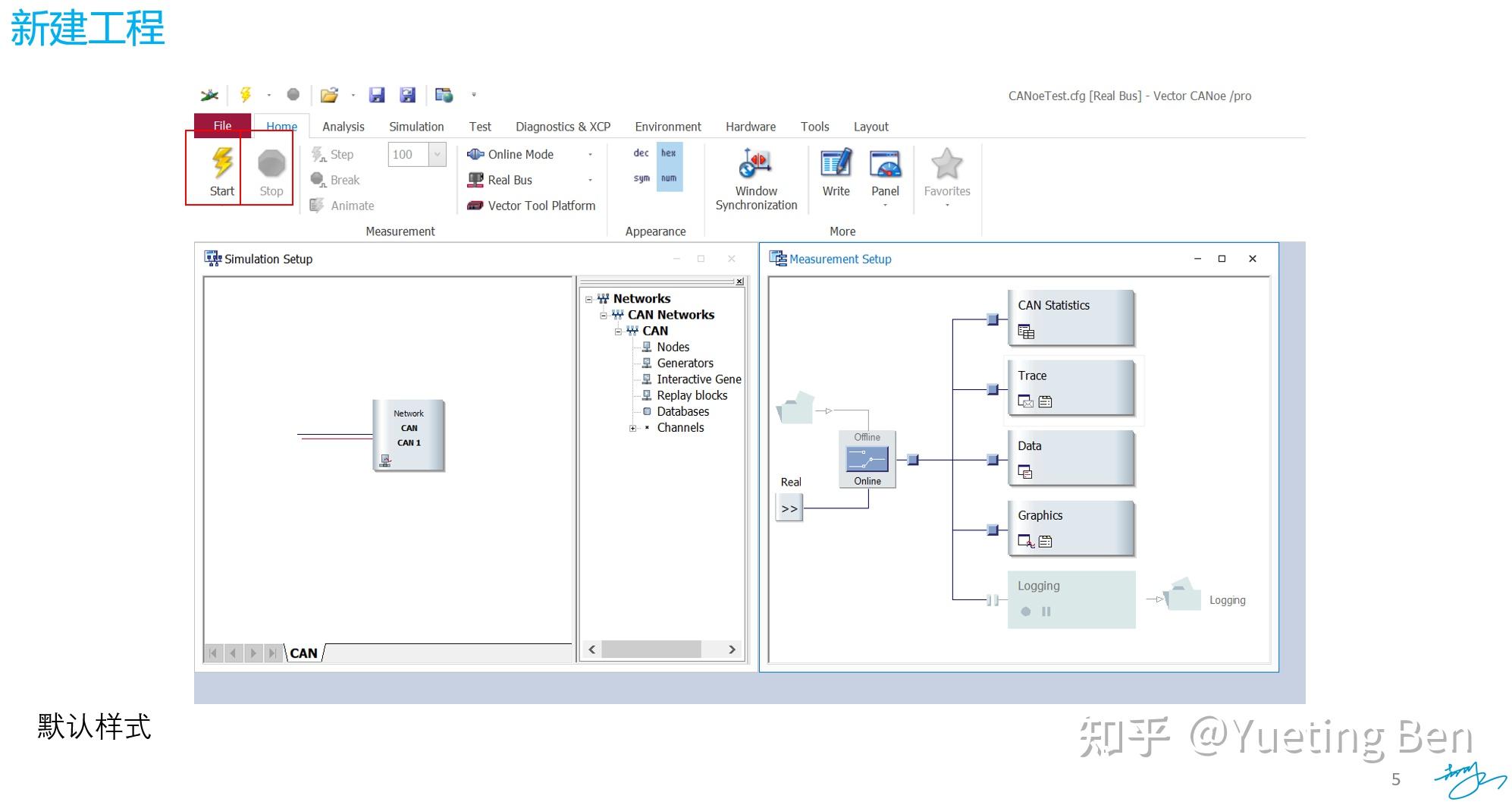Select the Trace block in Measurement Setup
The height and width of the screenshot is (805, 1512).
tap(1071, 388)
